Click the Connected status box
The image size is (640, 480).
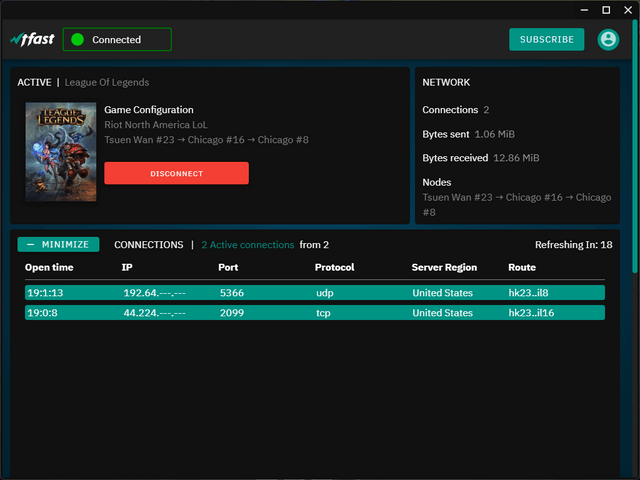[117, 40]
